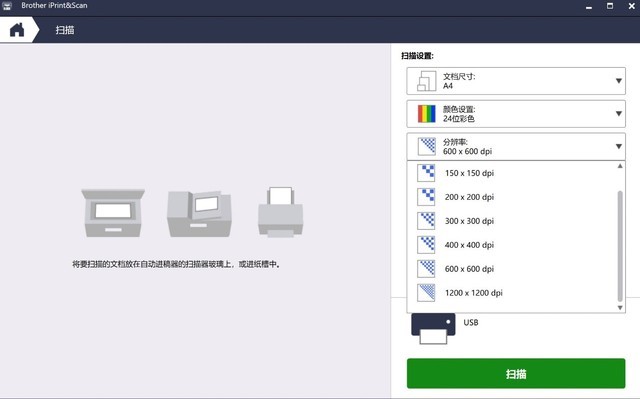Screen dimensions: 640x399
Task: Click the flatbed scanner illustration
Action: pyautogui.click(x=113, y=213)
